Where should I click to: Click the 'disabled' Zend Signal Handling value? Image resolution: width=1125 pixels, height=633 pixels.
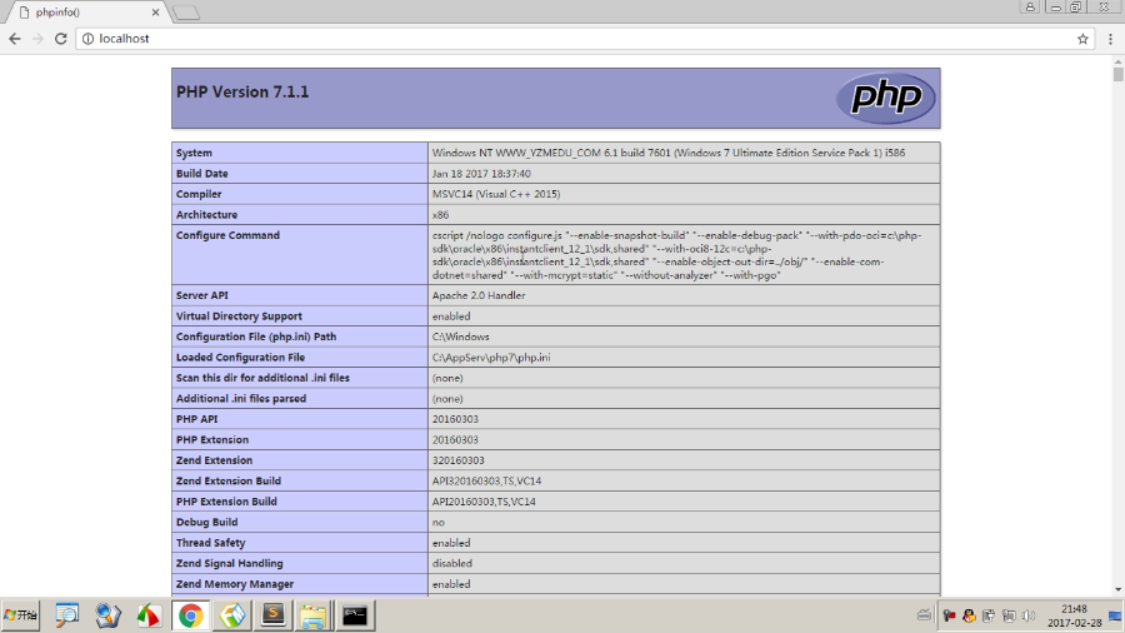[x=452, y=563]
